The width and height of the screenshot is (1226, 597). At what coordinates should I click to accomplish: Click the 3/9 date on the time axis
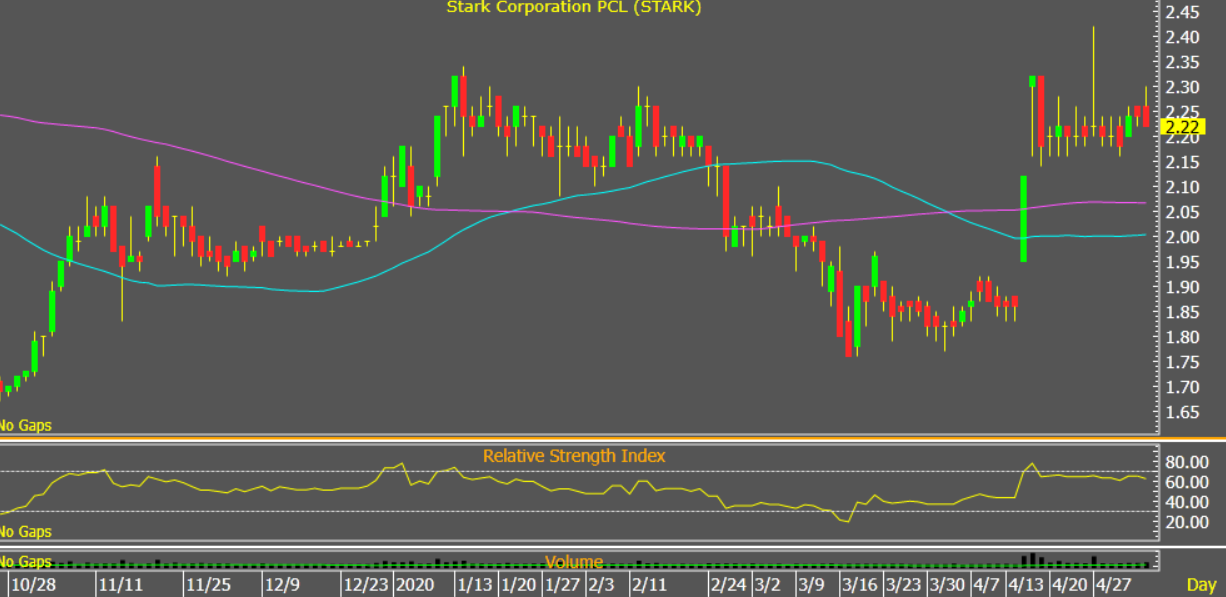tap(811, 584)
